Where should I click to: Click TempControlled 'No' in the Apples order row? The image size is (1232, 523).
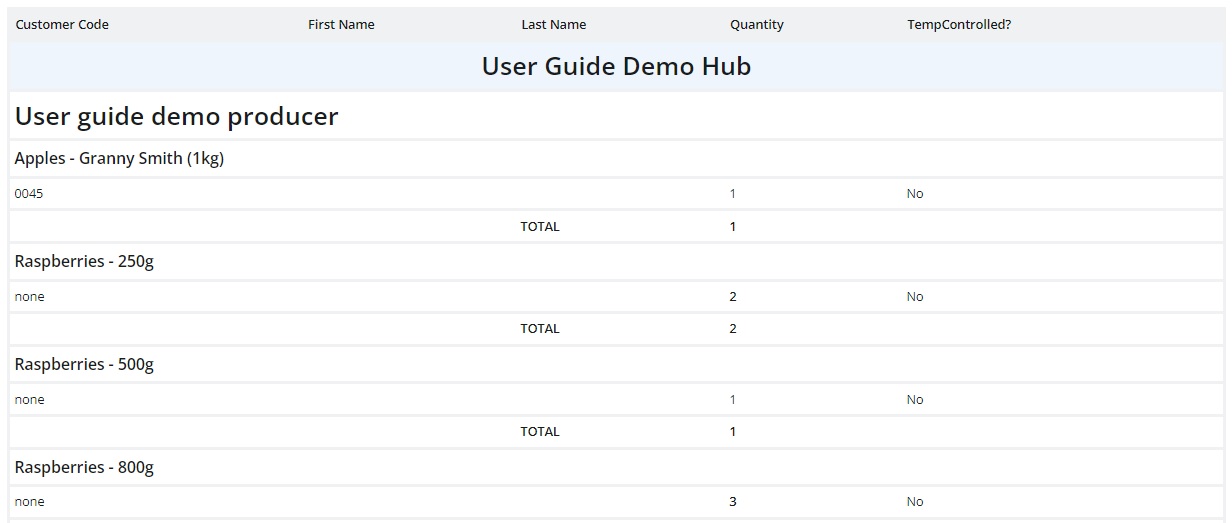click(x=914, y=194)
